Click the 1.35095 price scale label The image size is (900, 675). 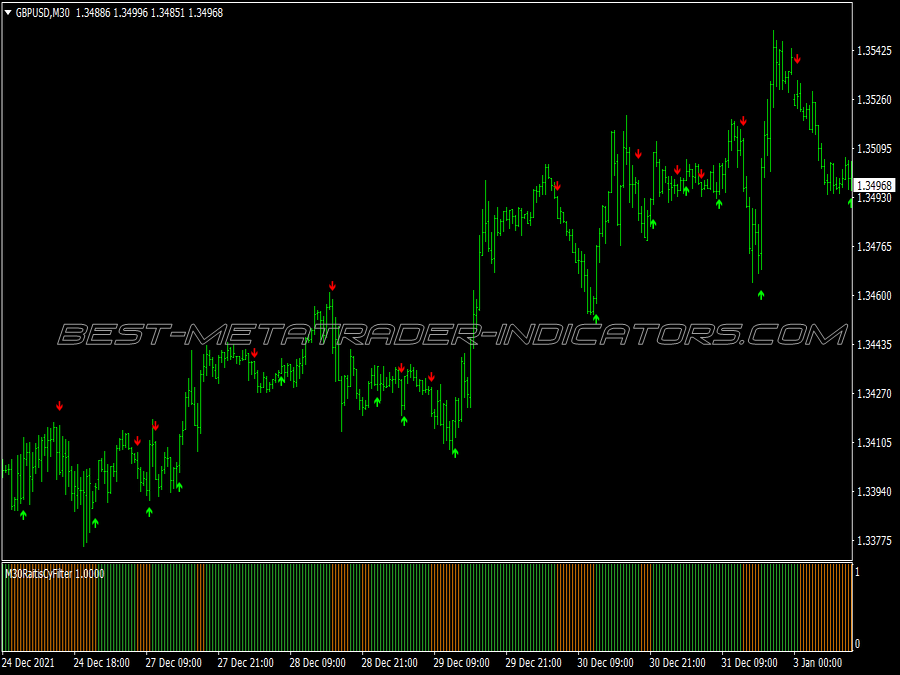pyautogui.click(x=874, y=149)
